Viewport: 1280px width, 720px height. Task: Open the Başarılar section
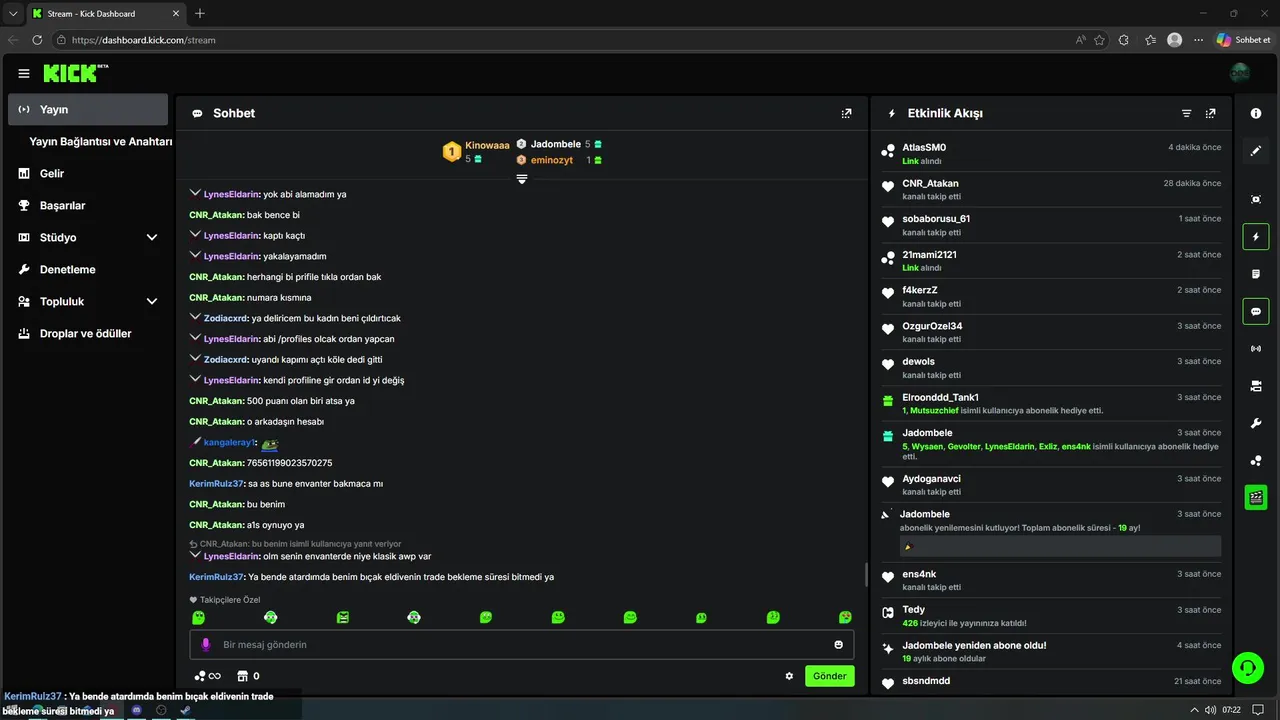pyautogui.click(x=88, y=205)
